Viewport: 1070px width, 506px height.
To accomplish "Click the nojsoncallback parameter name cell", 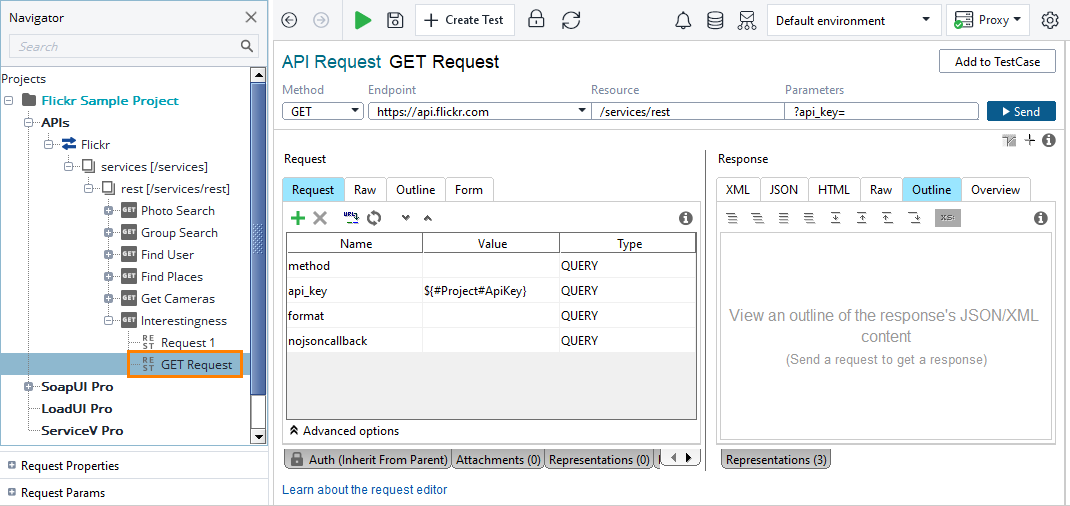I will [355, 340].
